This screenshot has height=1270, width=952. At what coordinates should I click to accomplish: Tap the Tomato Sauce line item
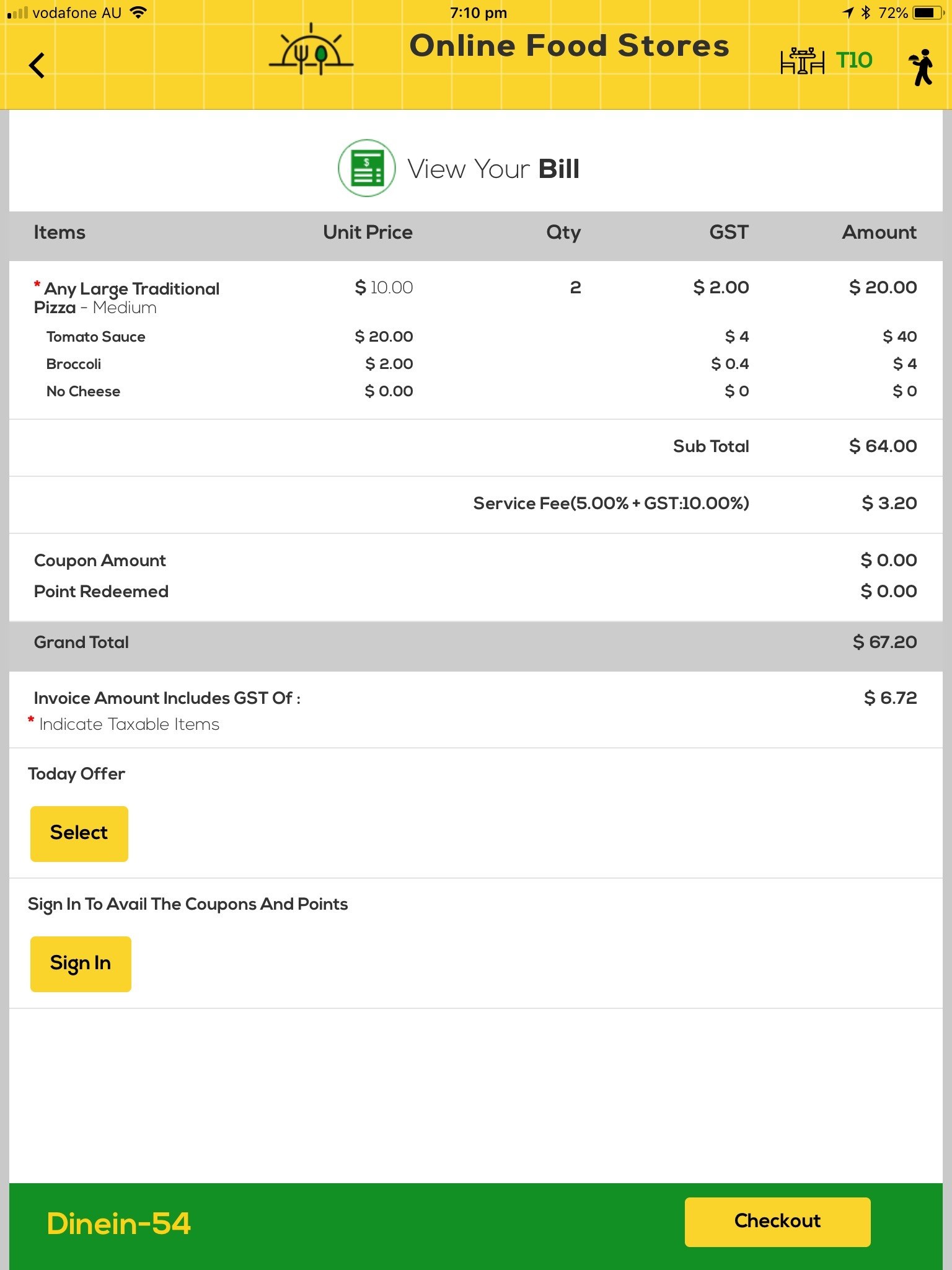pos(96,337)
